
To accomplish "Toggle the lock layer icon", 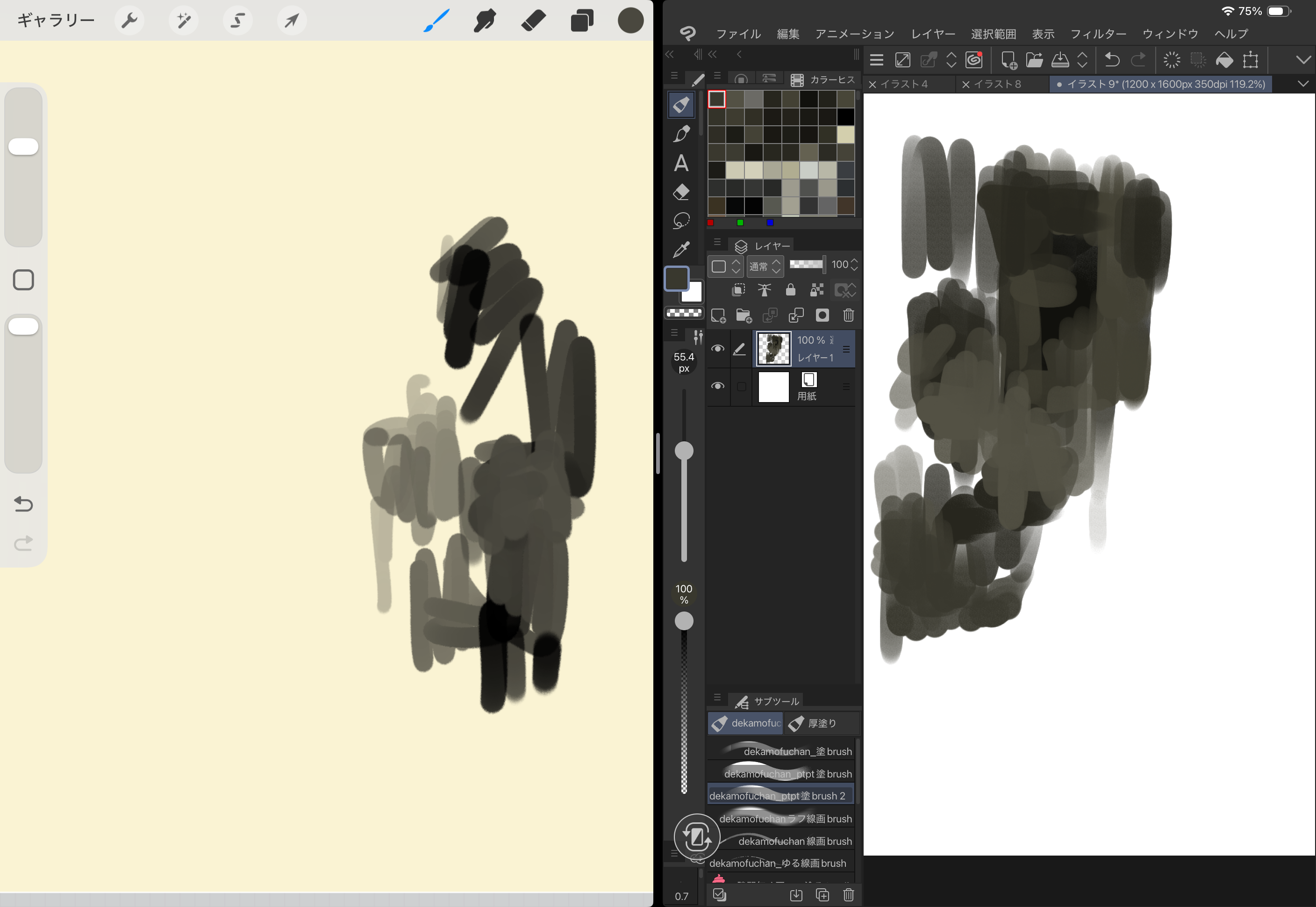I will (790, 290).
